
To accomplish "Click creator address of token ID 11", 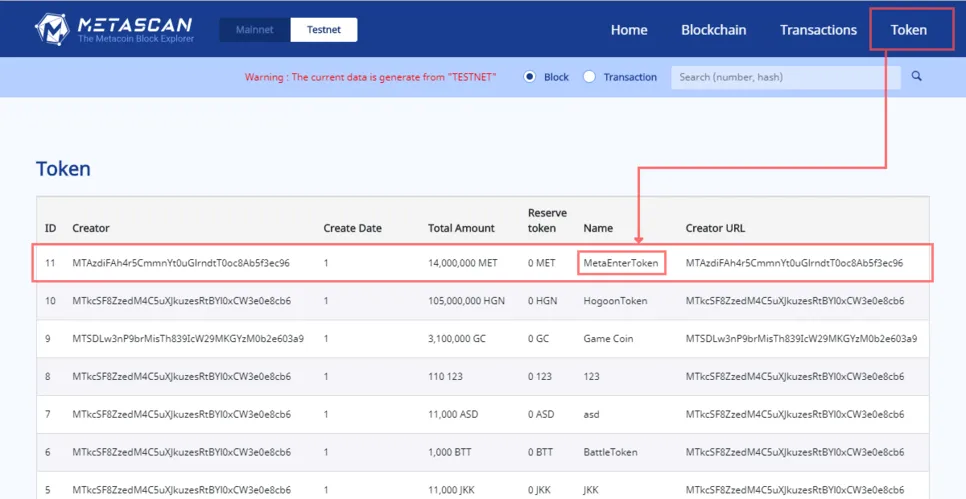I will click(181, 263).
